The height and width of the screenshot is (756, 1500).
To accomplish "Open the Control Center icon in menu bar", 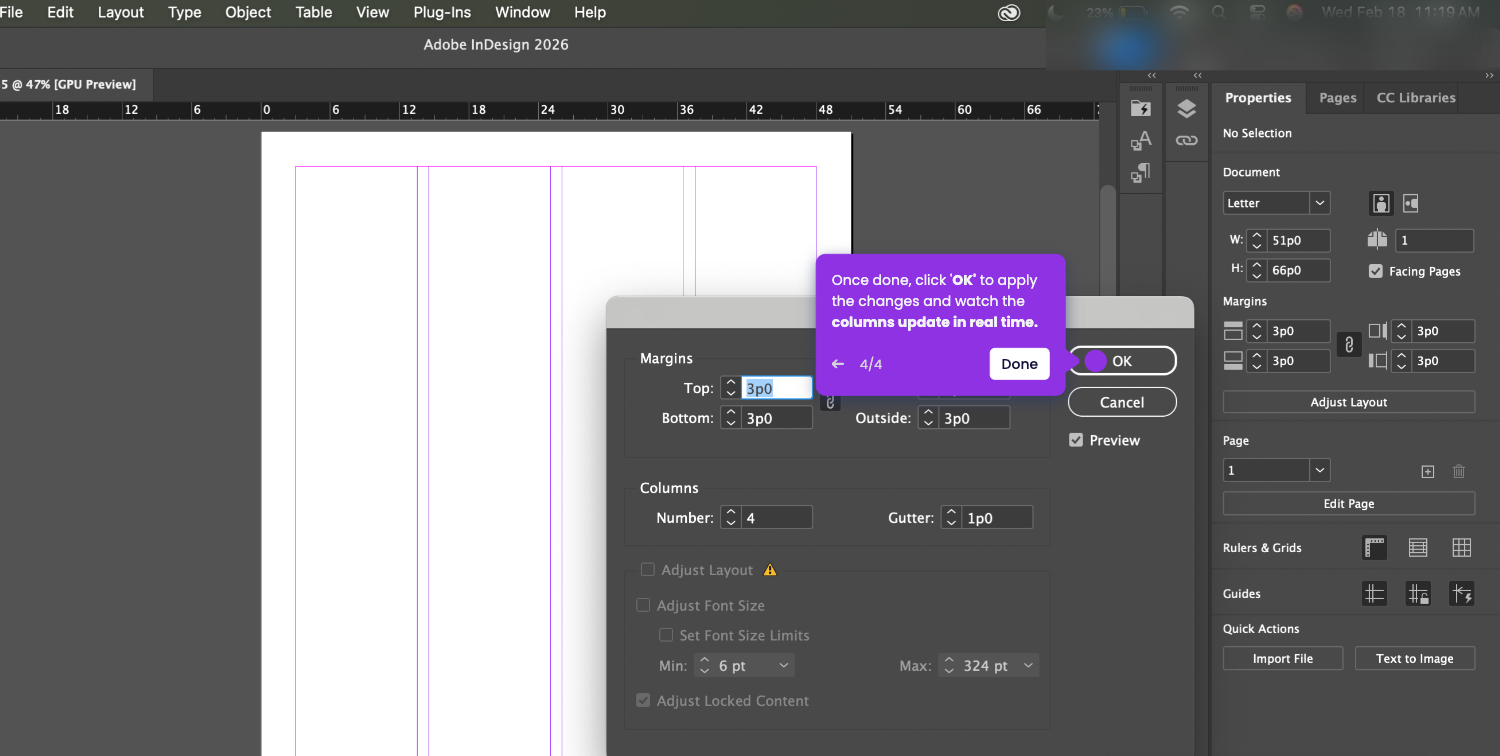I will [1257, 13].
